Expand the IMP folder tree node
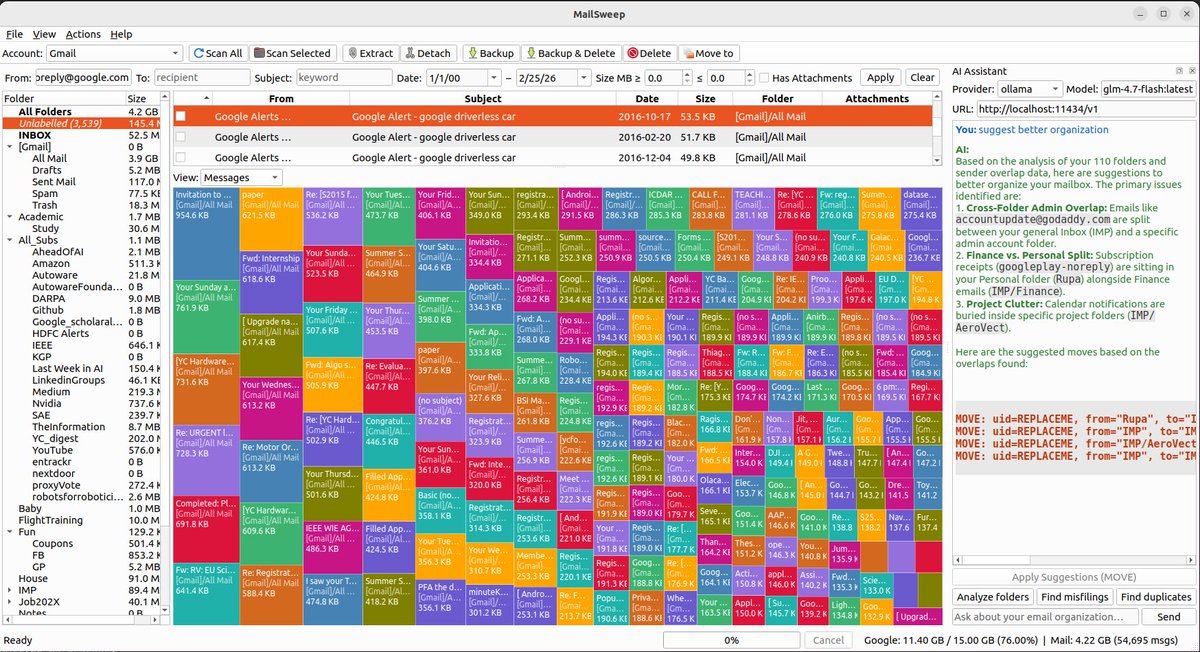1200x652 pixels. click(x=10, y=590)
